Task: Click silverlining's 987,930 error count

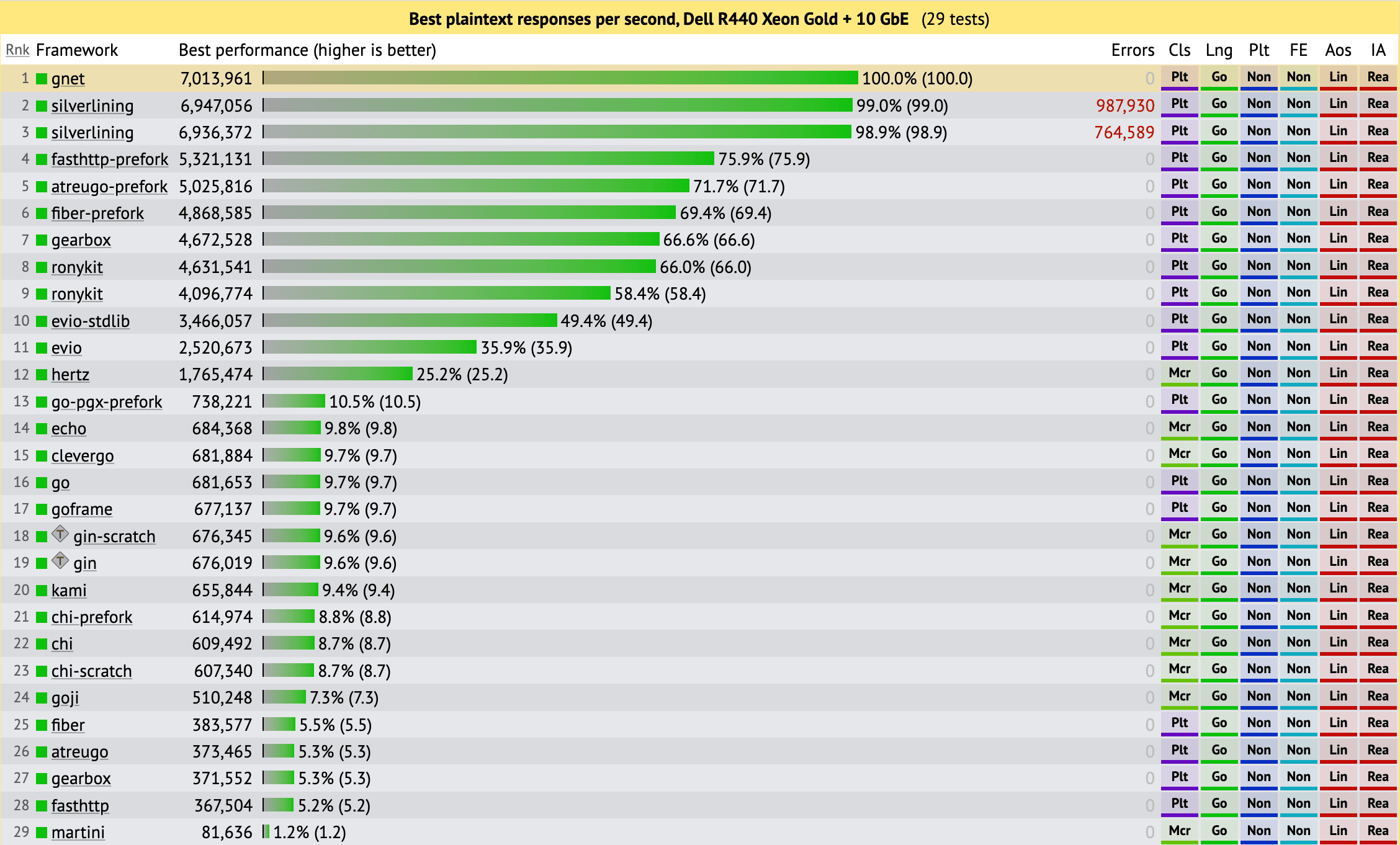Action: (1124, 106)
